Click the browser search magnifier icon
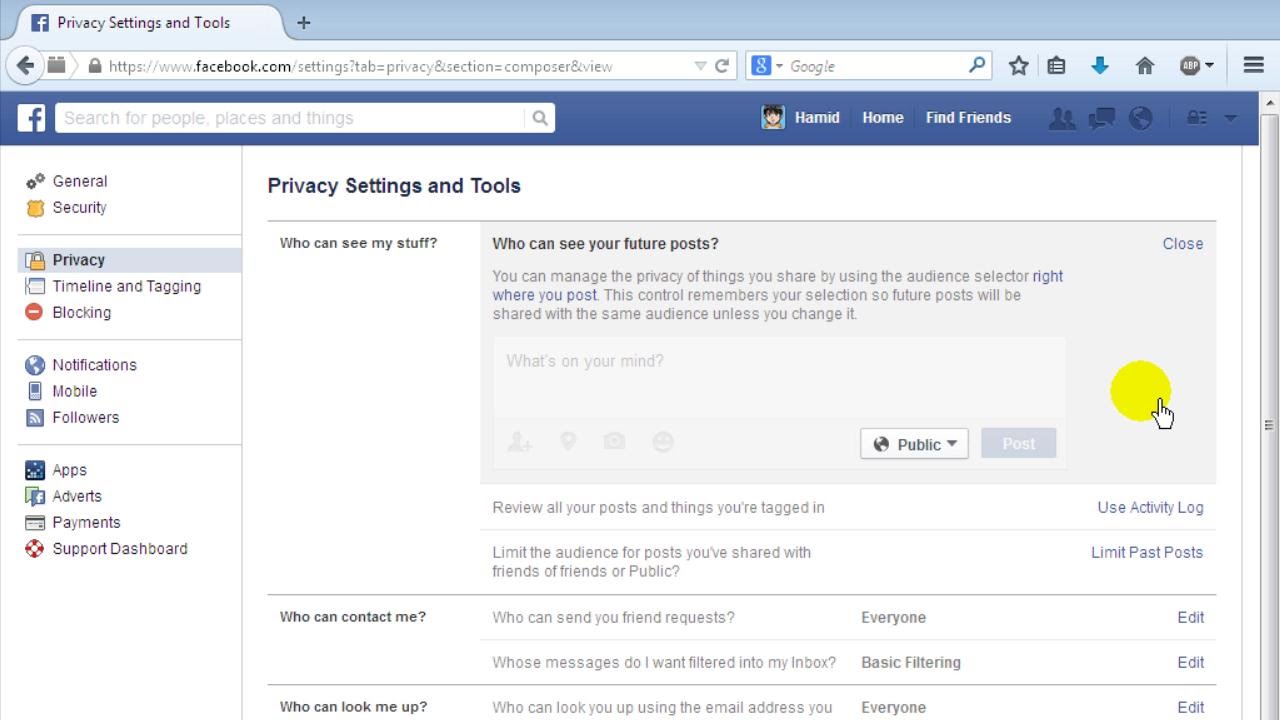 click(977, 66)
